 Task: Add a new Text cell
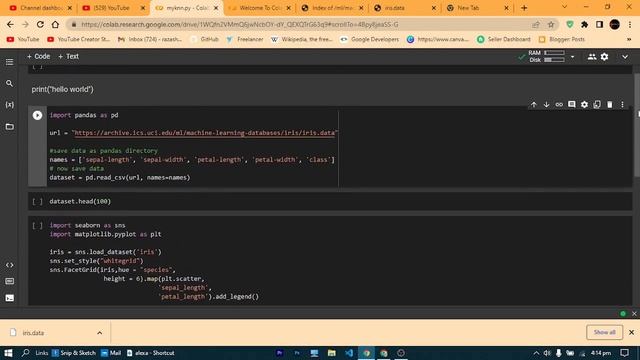point(68,57)
